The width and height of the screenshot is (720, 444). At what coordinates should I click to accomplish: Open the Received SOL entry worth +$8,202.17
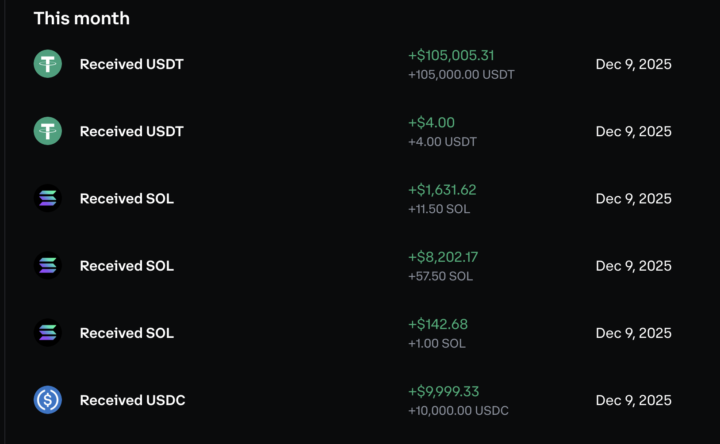[x=126, y=266]
